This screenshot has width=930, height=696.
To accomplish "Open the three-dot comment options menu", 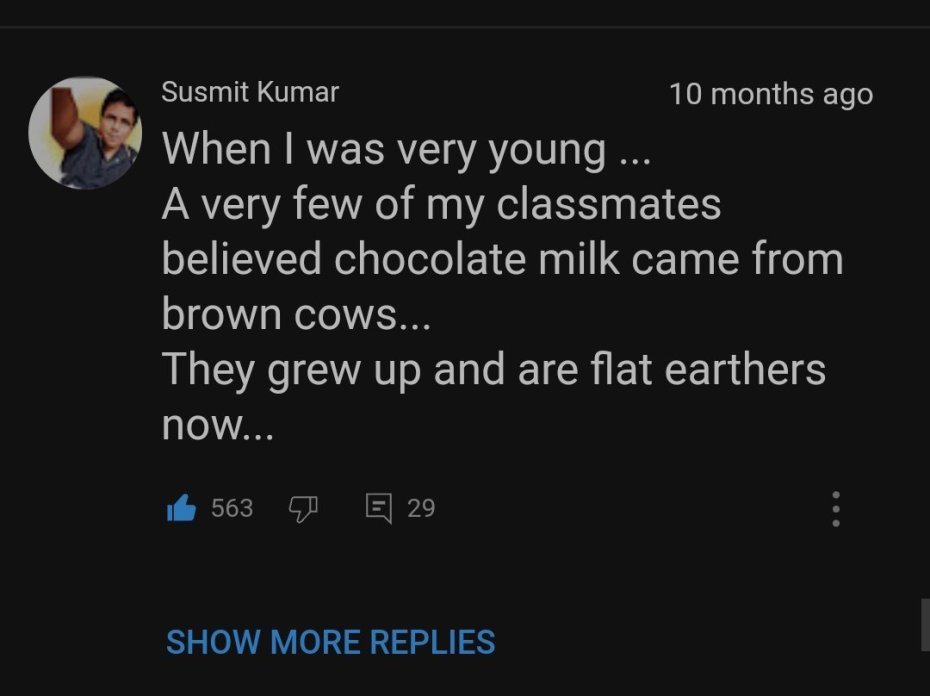I will 836,509.
